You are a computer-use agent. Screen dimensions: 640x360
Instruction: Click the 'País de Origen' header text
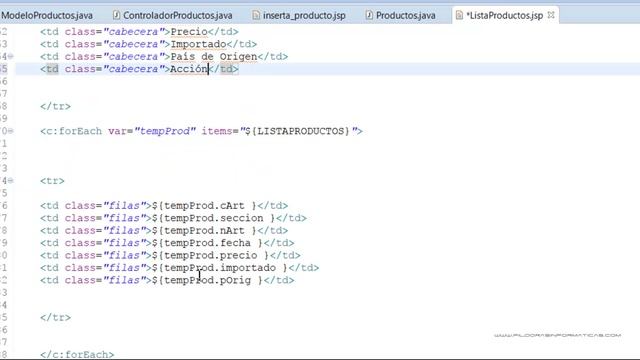[214, 56]
